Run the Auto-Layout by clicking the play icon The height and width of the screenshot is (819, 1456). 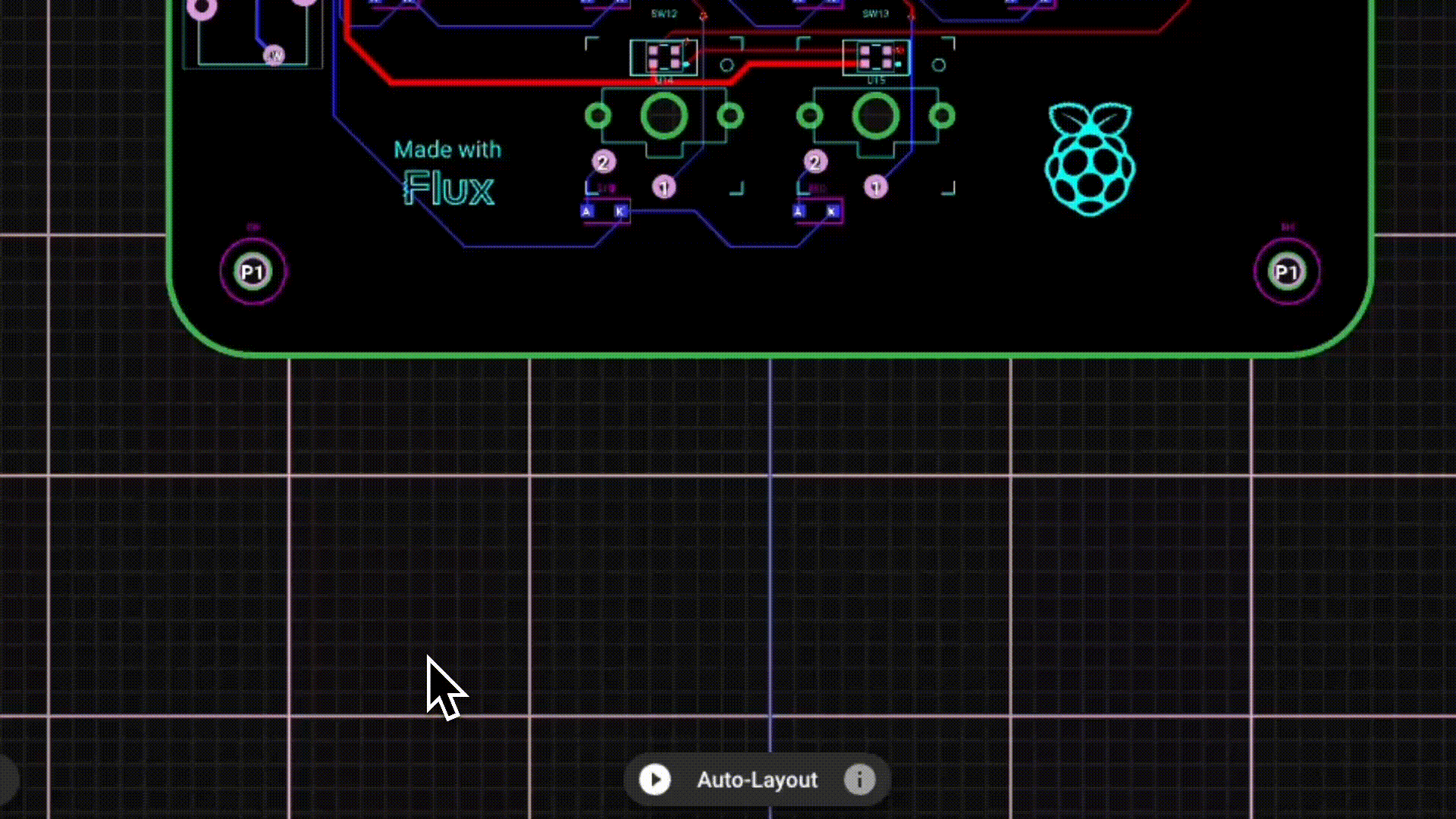click(655, 780)
